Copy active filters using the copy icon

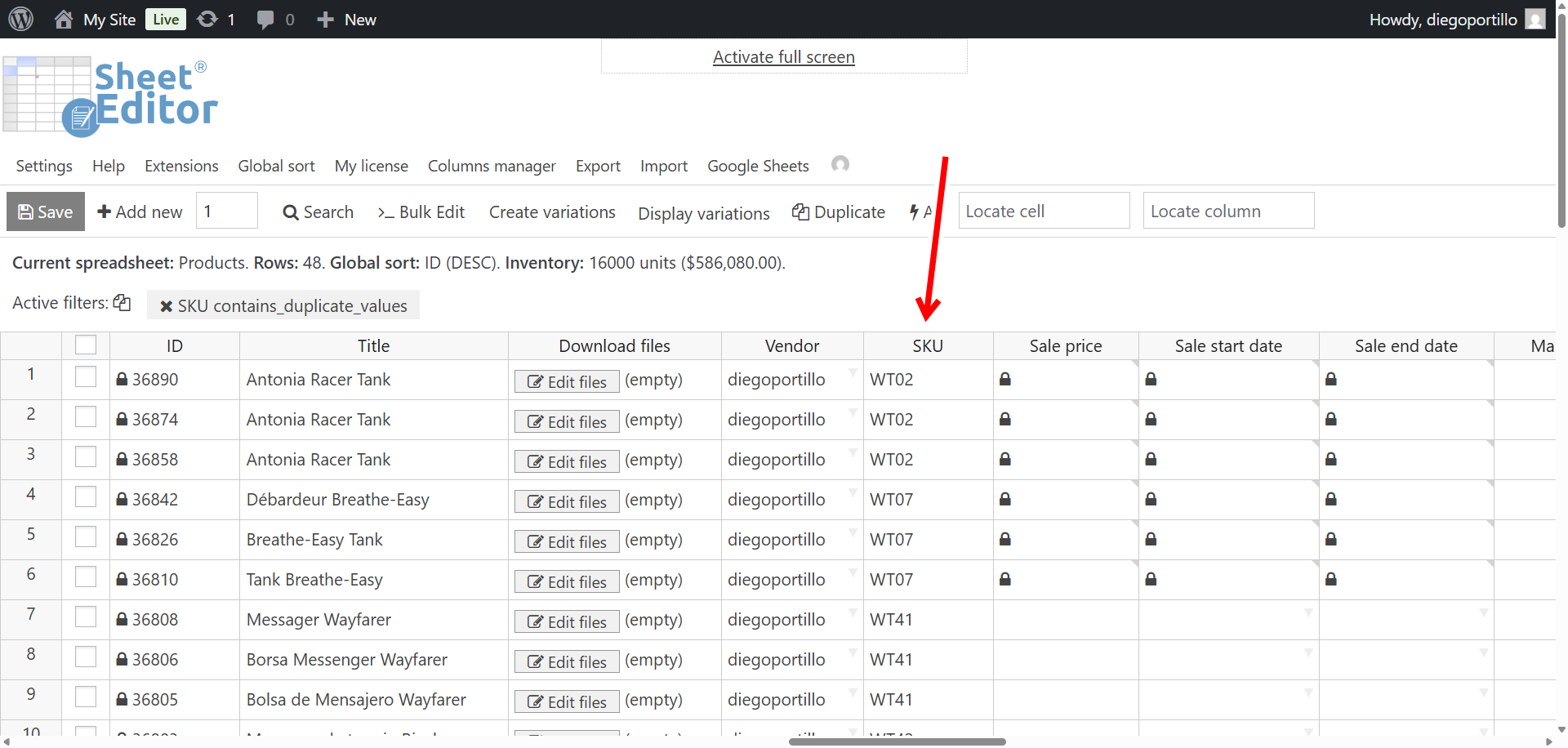pos(122,303)
